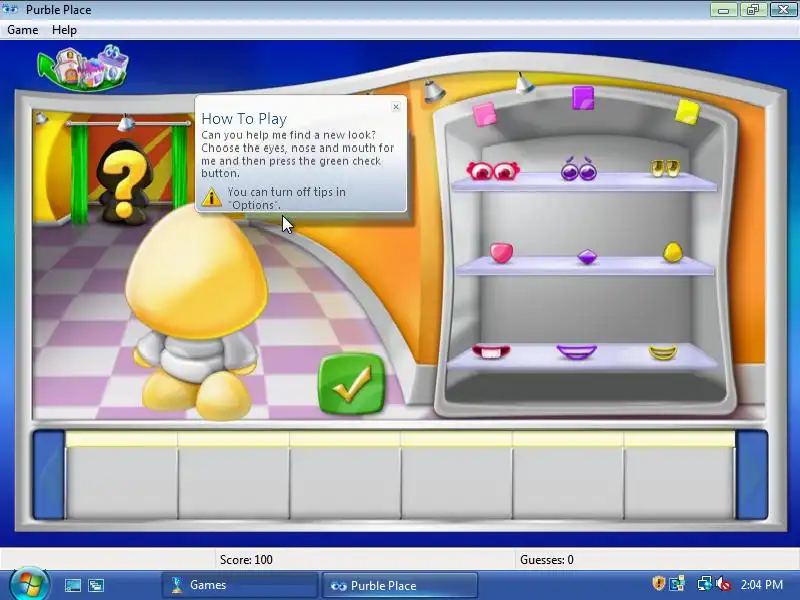800x600 pixels.
Task: Click the mystery Purble with the question mark
Action: click(123, 183)
